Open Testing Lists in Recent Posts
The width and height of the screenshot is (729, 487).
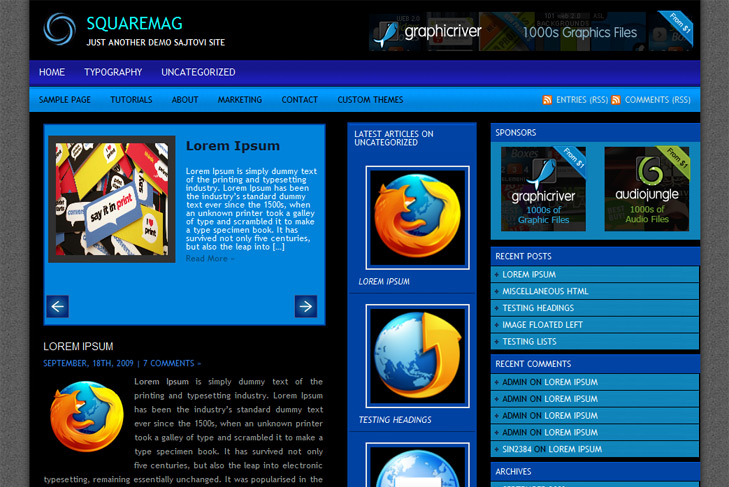click(529, 341)
